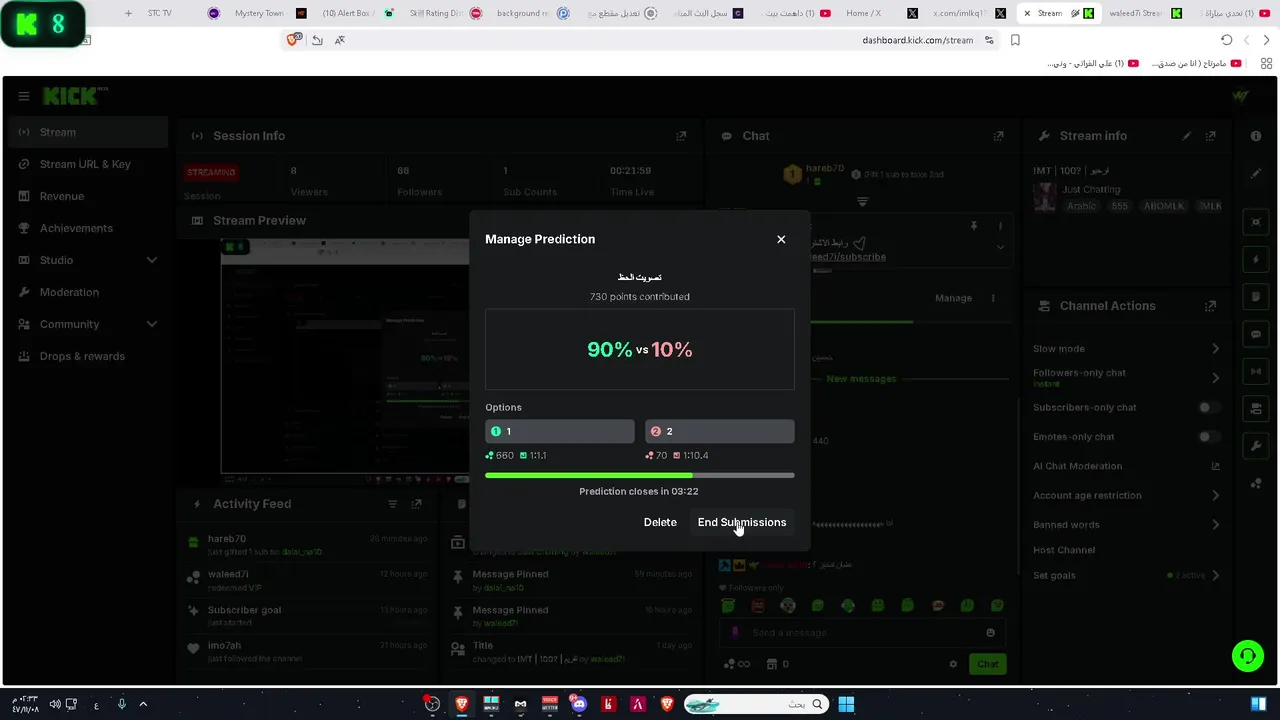Collapse pinned message chevron in chat
The height and width of the screenshot is (720, 1280).
pos(1000,248)
